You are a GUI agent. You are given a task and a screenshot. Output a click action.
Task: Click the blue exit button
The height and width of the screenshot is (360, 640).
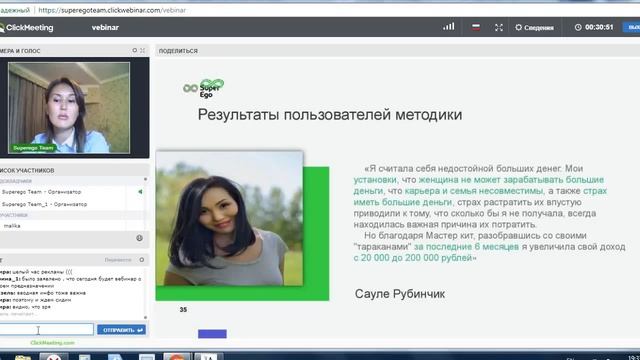click(x=631, y=27)
